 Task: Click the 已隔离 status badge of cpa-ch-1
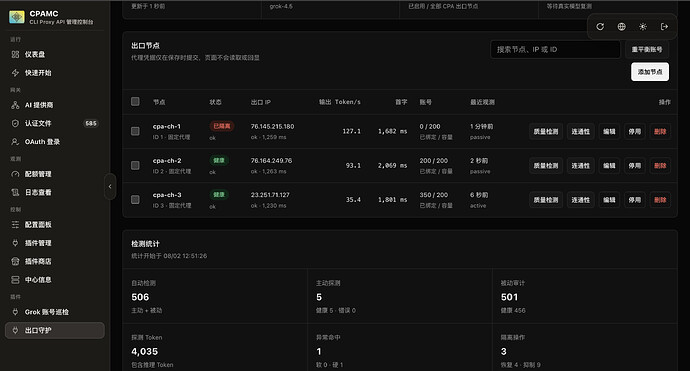(x=222, y=126)
